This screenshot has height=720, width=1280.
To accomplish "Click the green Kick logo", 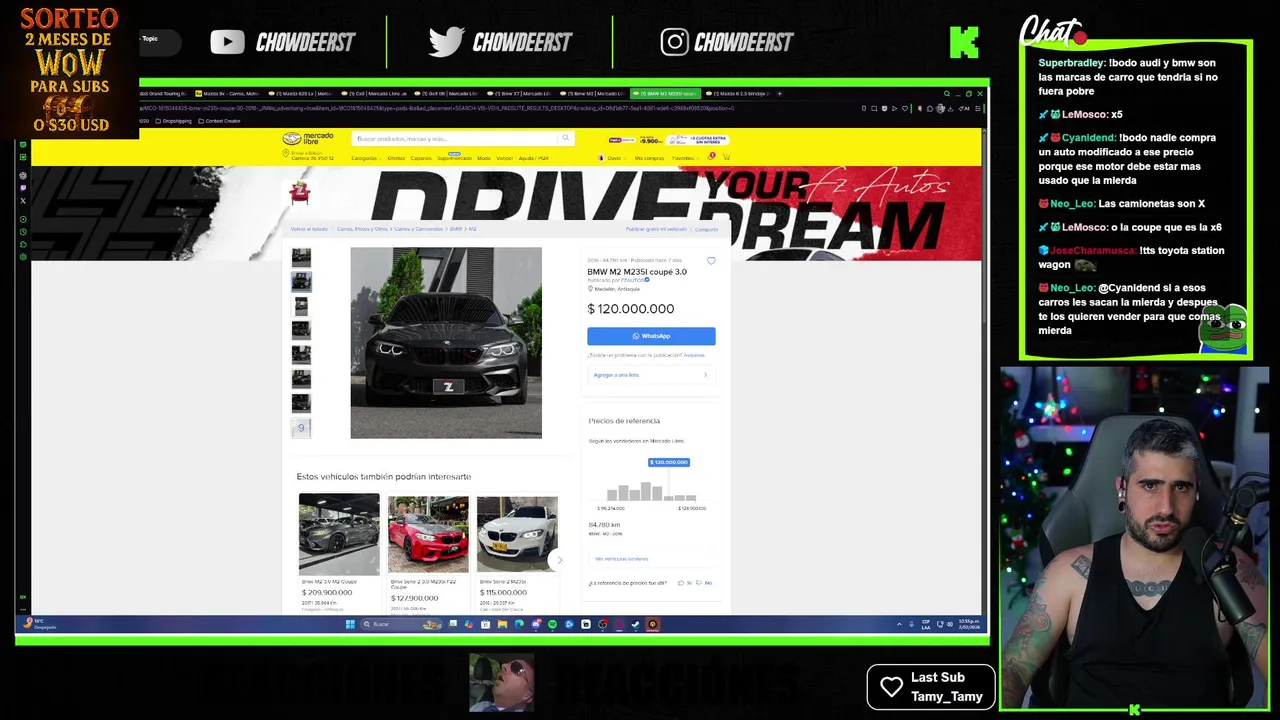I will coord(964,42).
